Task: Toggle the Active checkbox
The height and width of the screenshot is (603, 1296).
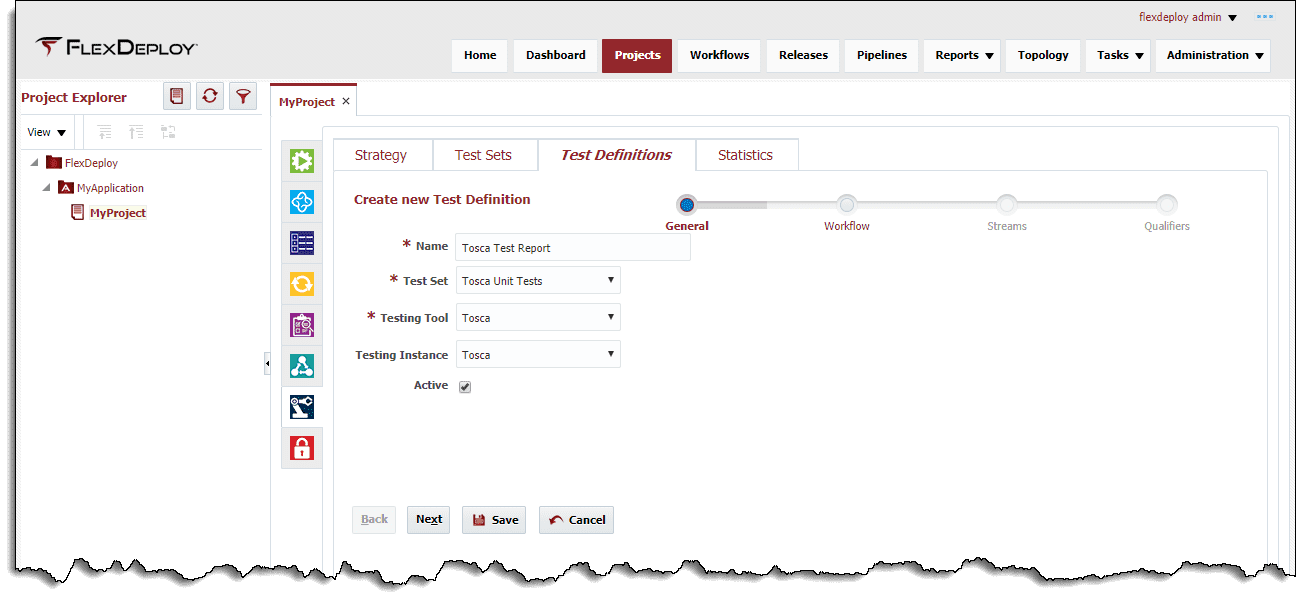Action: [465, 387]
